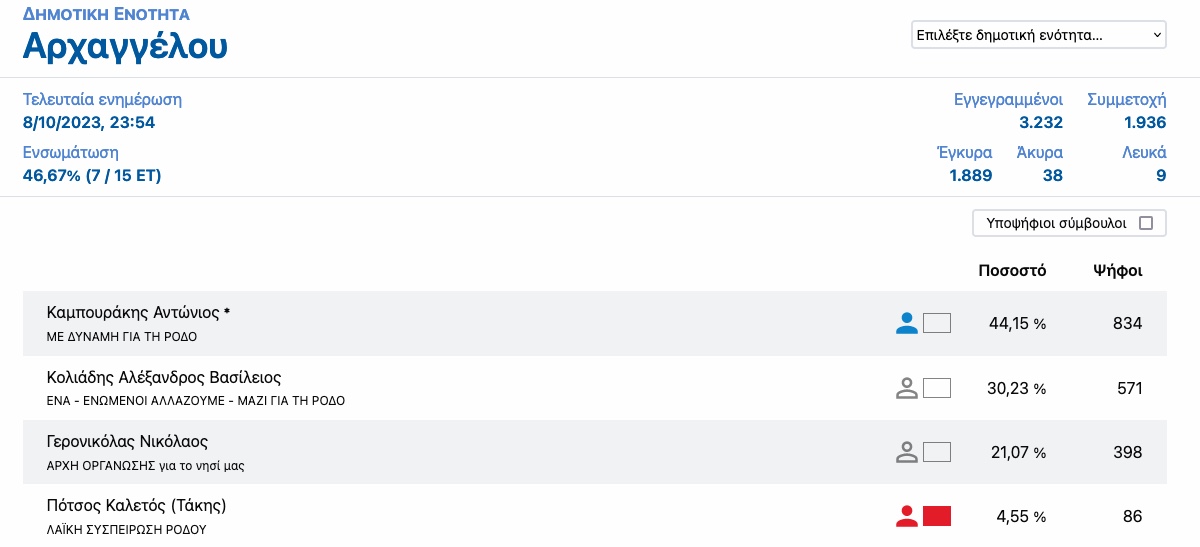This screenshot has height=547, width=1200.
Task: Select candidate Καμπουράκης Αντώνιος name
Action: [139, 313]
